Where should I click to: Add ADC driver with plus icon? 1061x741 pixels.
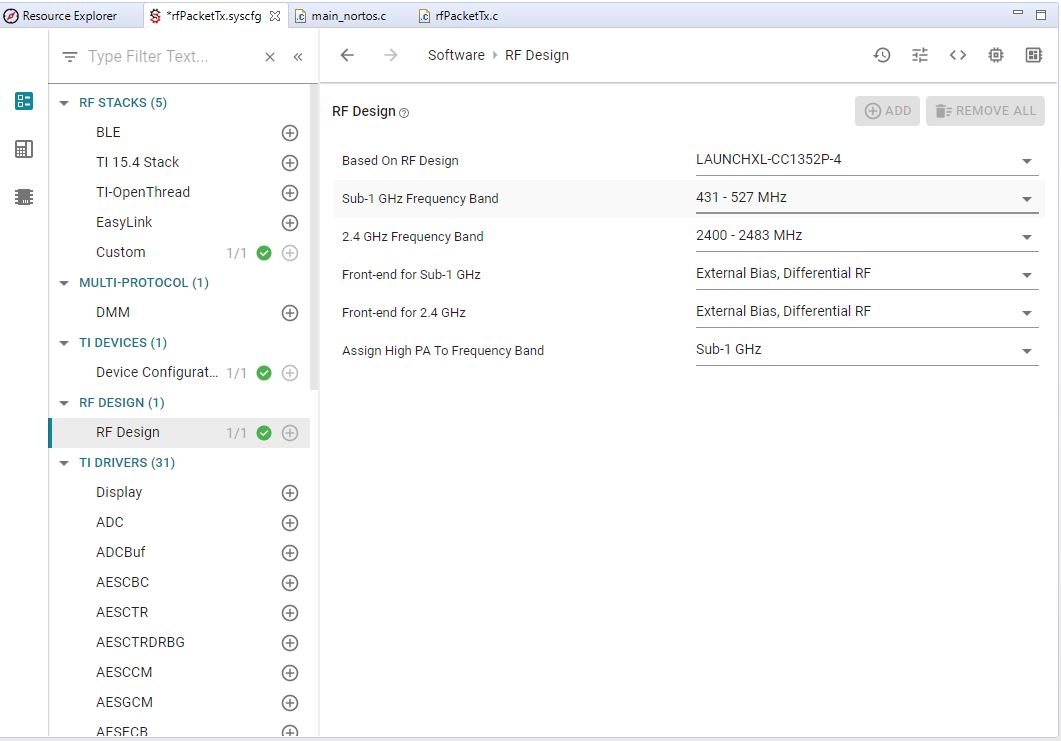(x=290, y=522)
